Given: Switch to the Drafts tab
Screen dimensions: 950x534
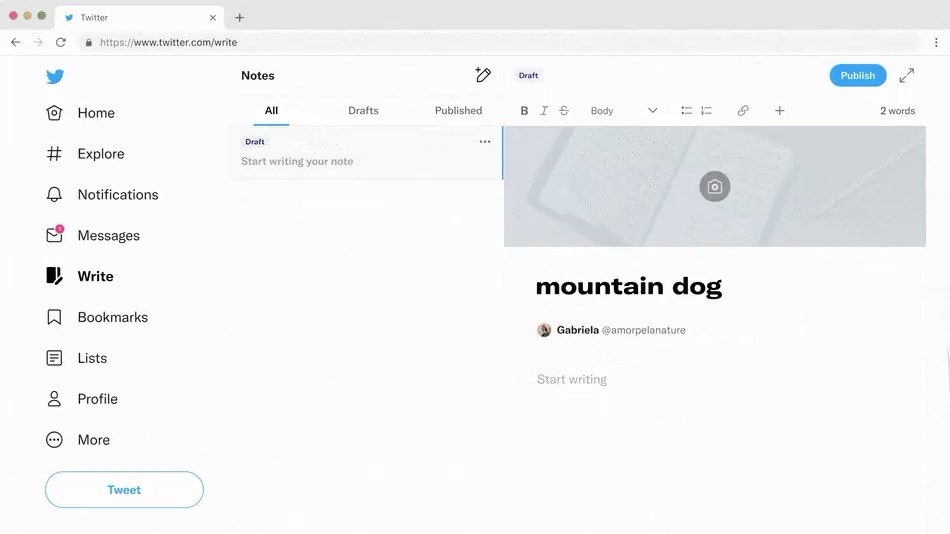Looking at the screenshot, I should [364, 111].
